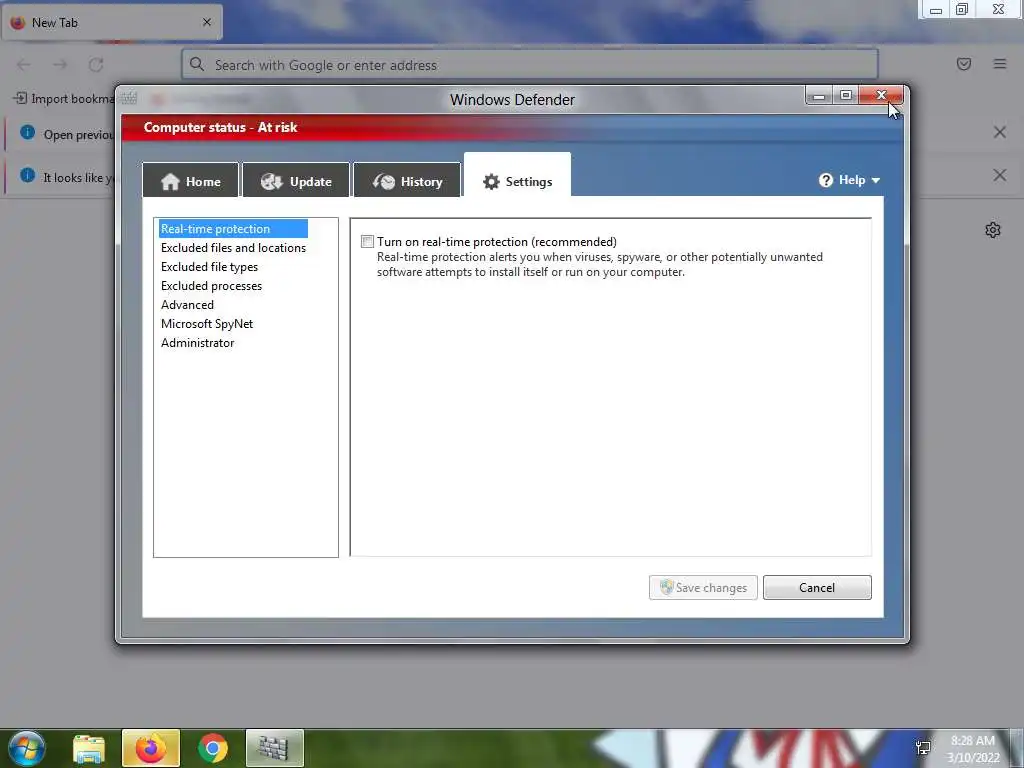Click the Home tab house icon
Viewport: 1024px width, 768px height.
[170, 181]
